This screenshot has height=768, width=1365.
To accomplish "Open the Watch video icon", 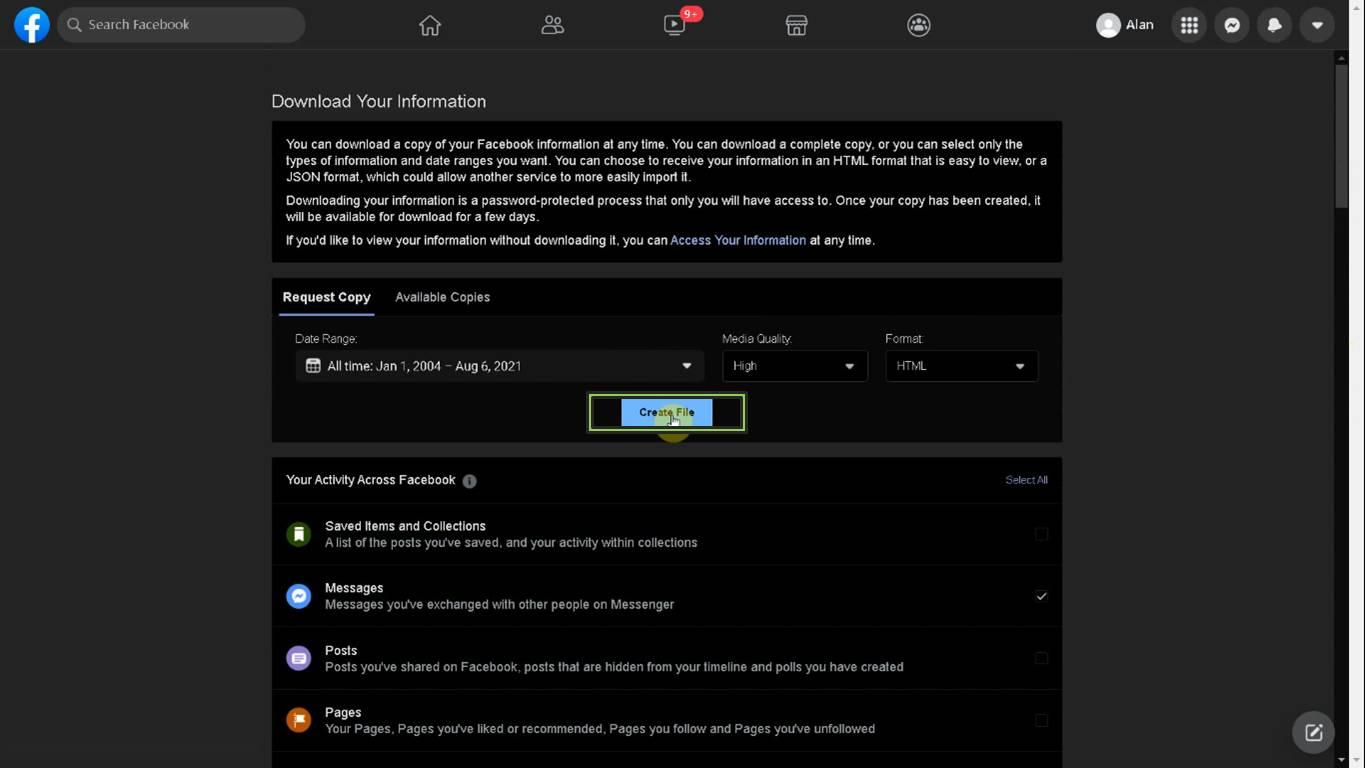I will [675, 25].
